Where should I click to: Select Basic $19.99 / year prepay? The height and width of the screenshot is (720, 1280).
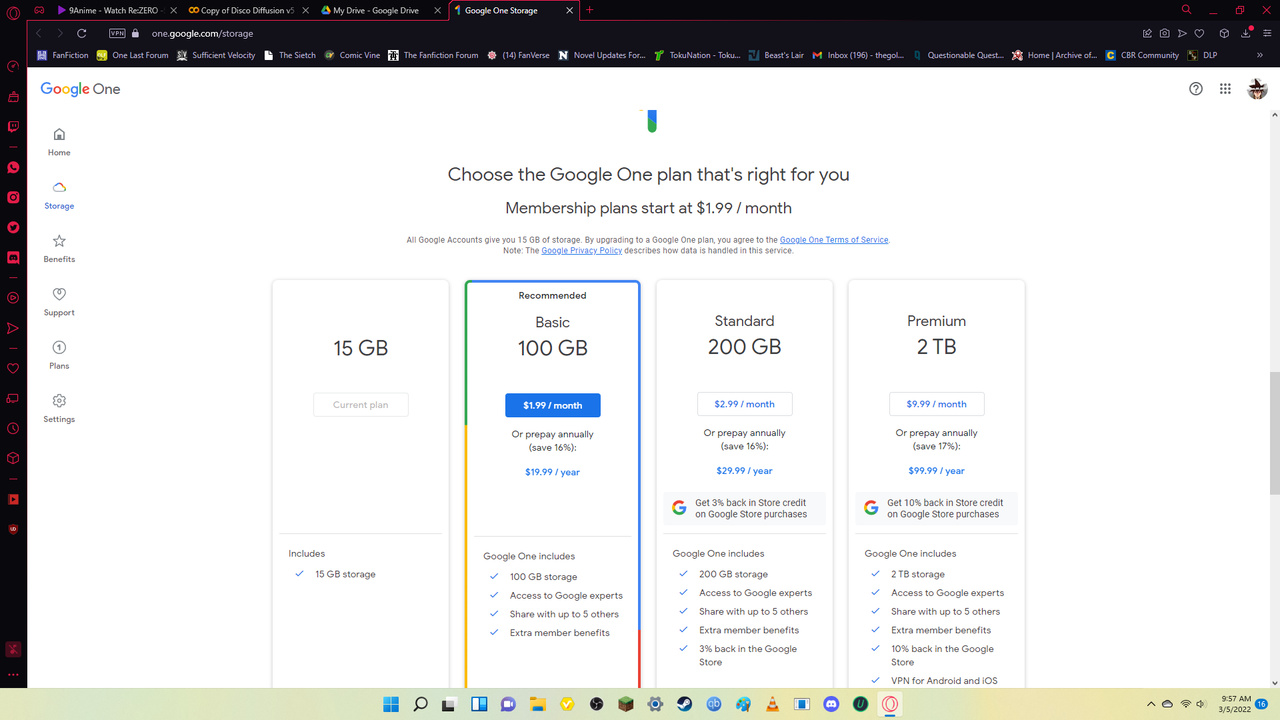point(552,472)
